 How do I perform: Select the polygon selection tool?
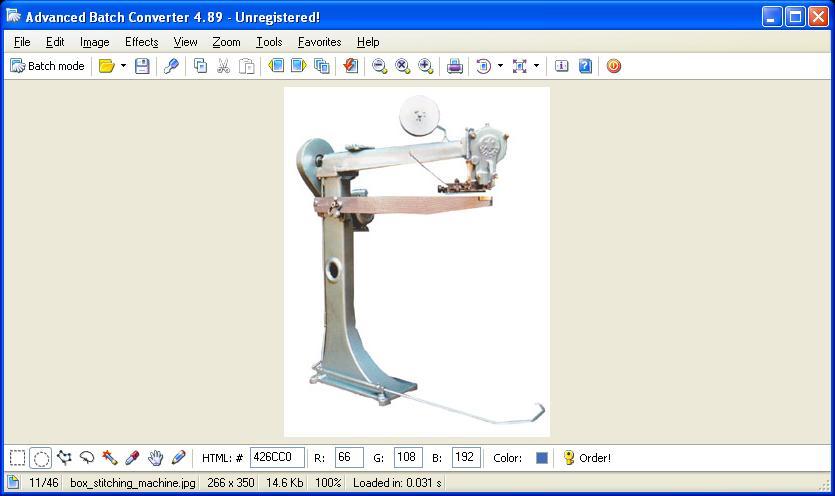(64, 458)
